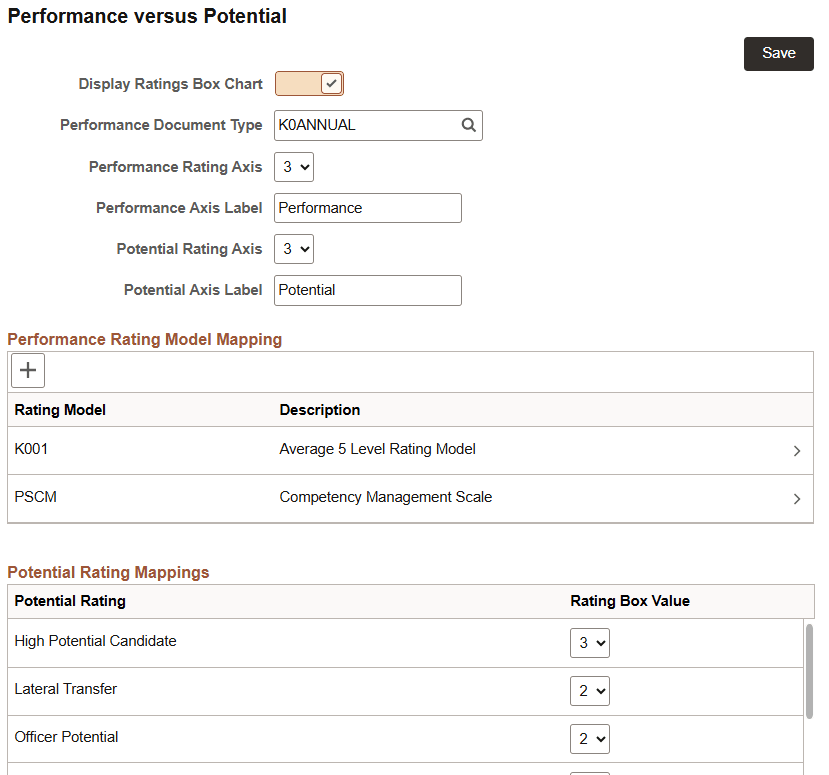
Task: Click the Save button
Action: click(x=778, y=53)
